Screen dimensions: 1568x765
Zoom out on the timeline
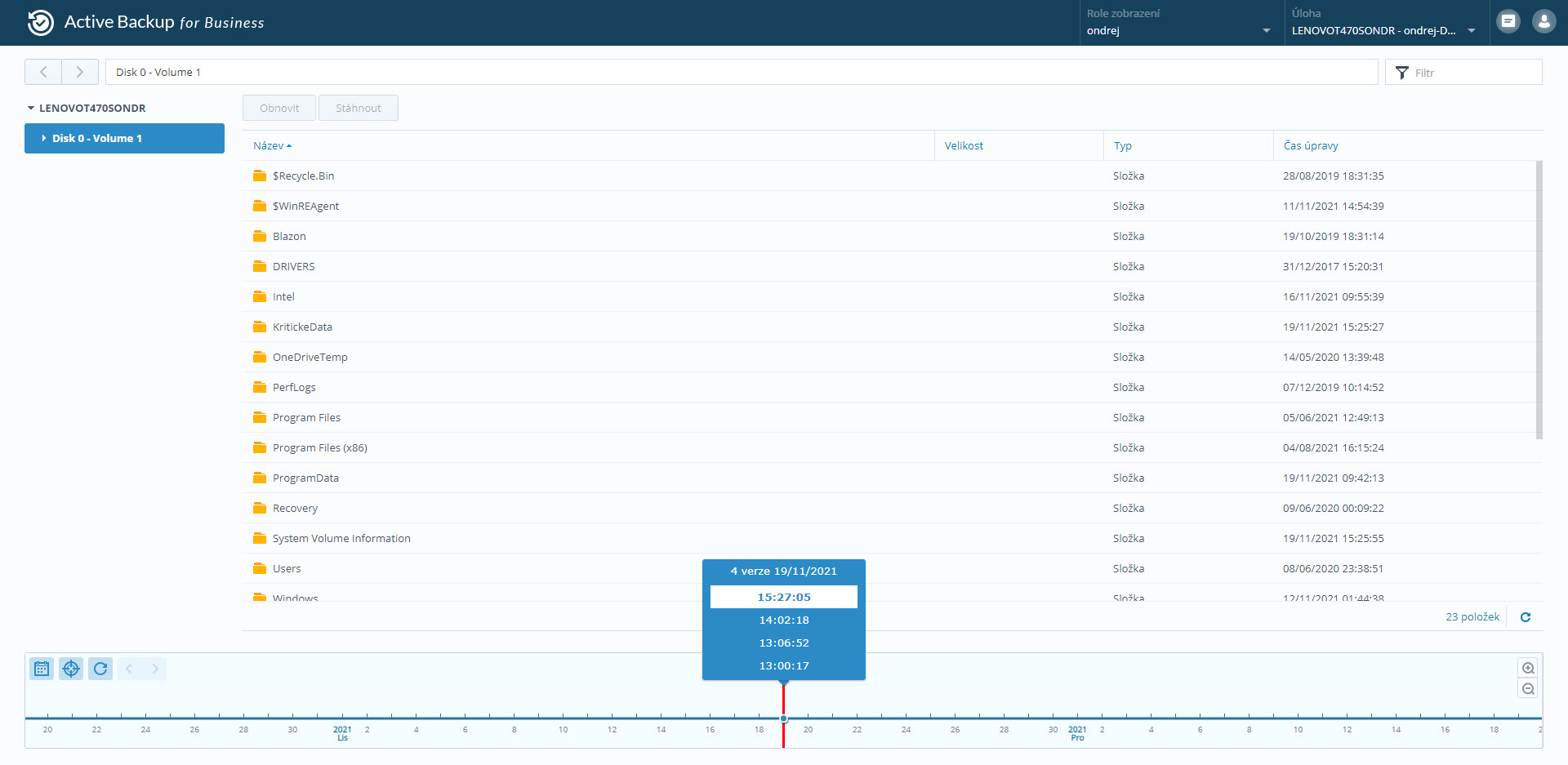click(1528, 689)
